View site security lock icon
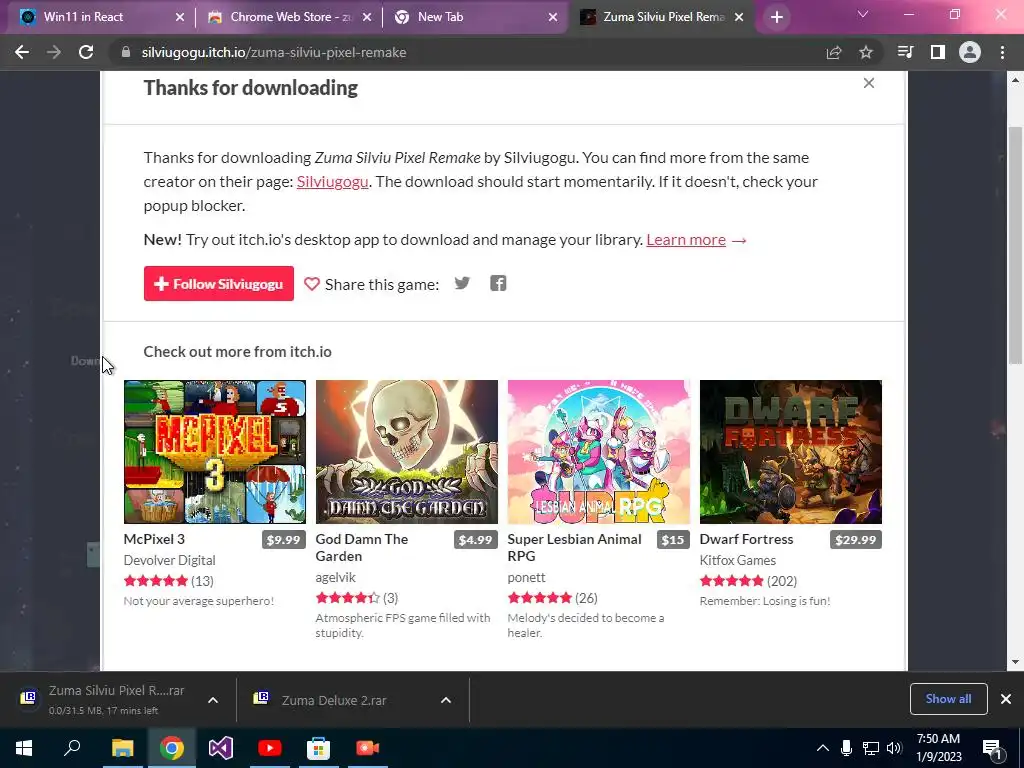The image size is (1024, 768). pyautogui.click(x=126, y=52)
